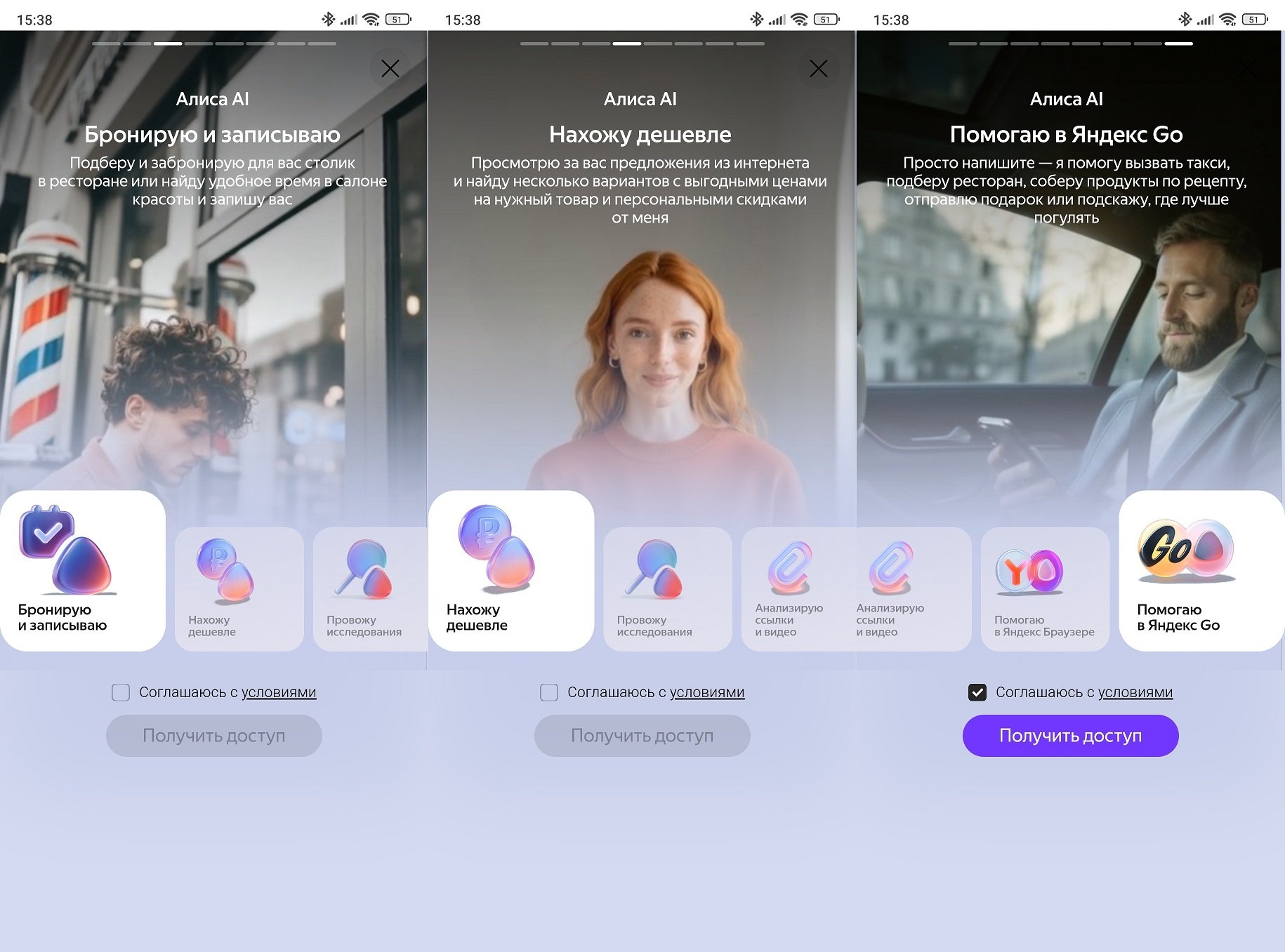
Task: Tap the description starting 'Просто напишите'
Action: click(x=1067, y=190)
